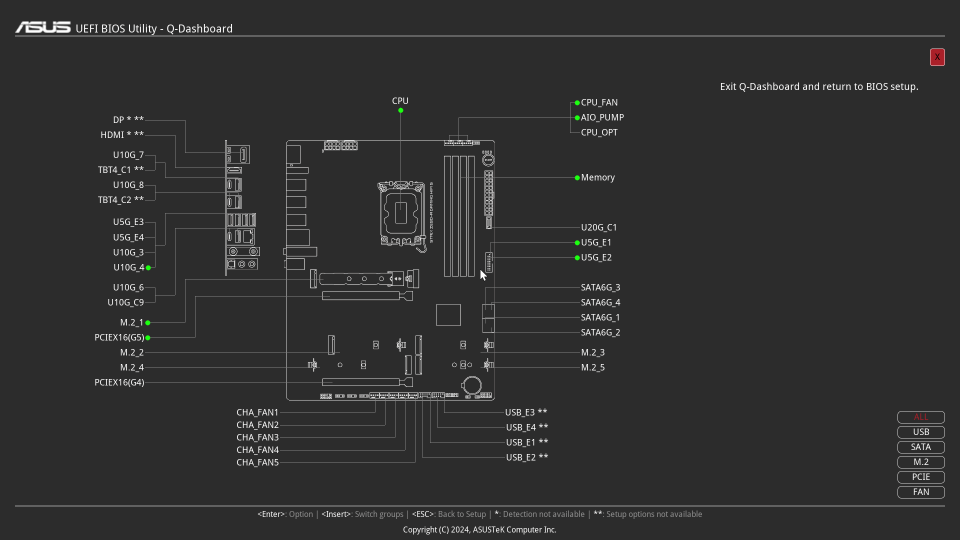Select the SATA6G_2 port label
This screenshot has height=540, width=960.
pyautogui.click(x=600, y=333)
